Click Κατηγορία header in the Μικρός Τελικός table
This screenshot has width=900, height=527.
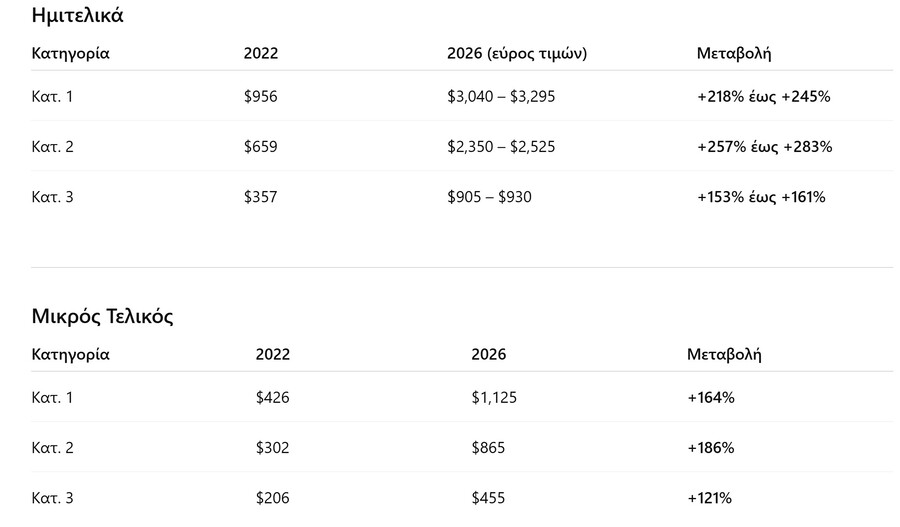[x=71, y=354]
